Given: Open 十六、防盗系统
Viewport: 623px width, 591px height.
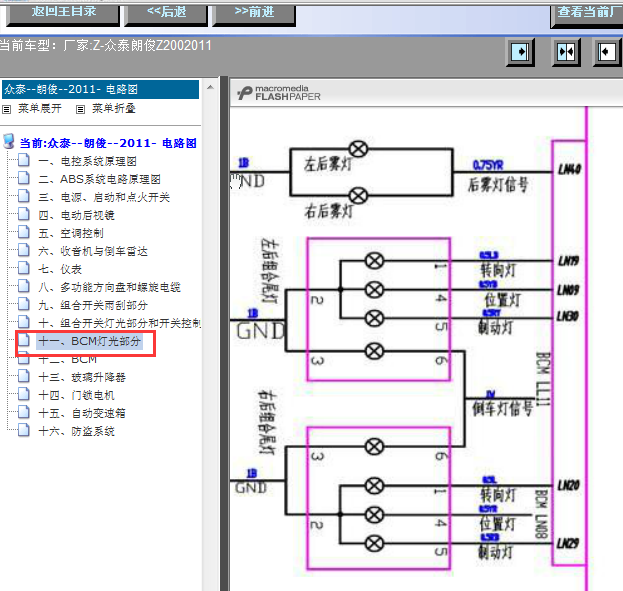Looking at the screenshot, I should pyautogui.click(x=76, y=431).
